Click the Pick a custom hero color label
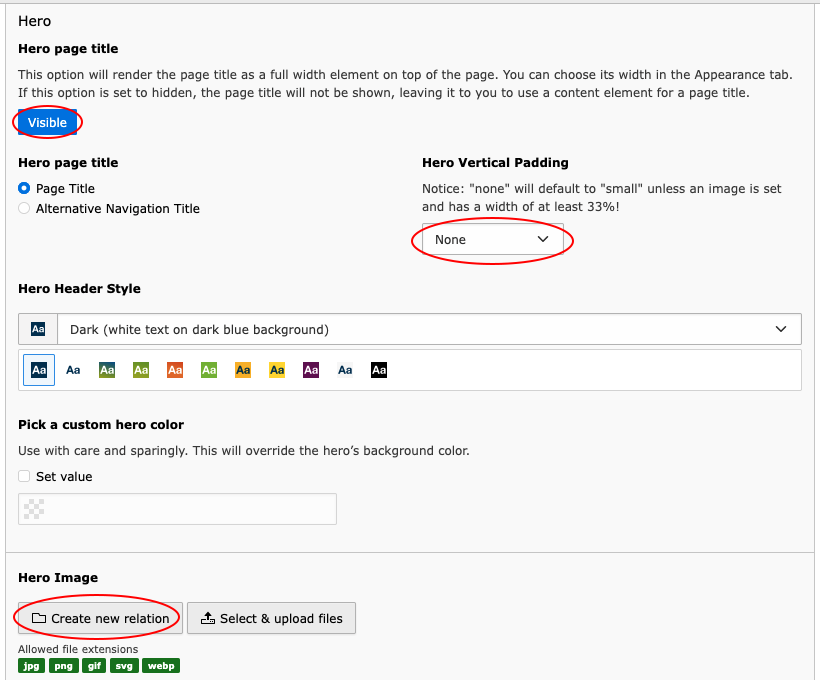 click(101, 424)
